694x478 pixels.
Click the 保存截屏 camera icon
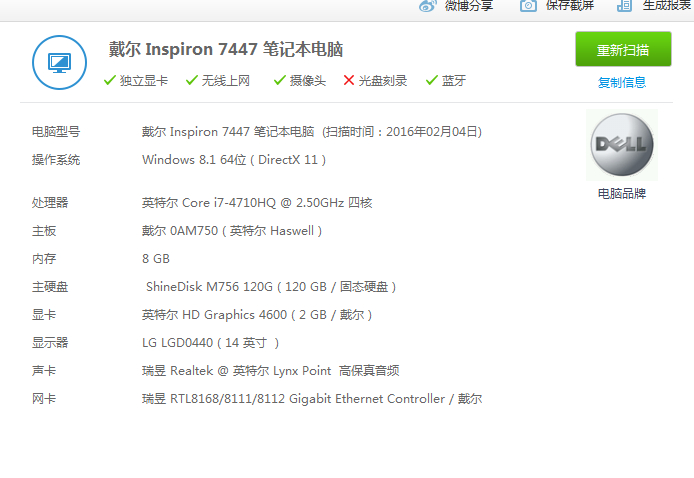tap(528, 5)
